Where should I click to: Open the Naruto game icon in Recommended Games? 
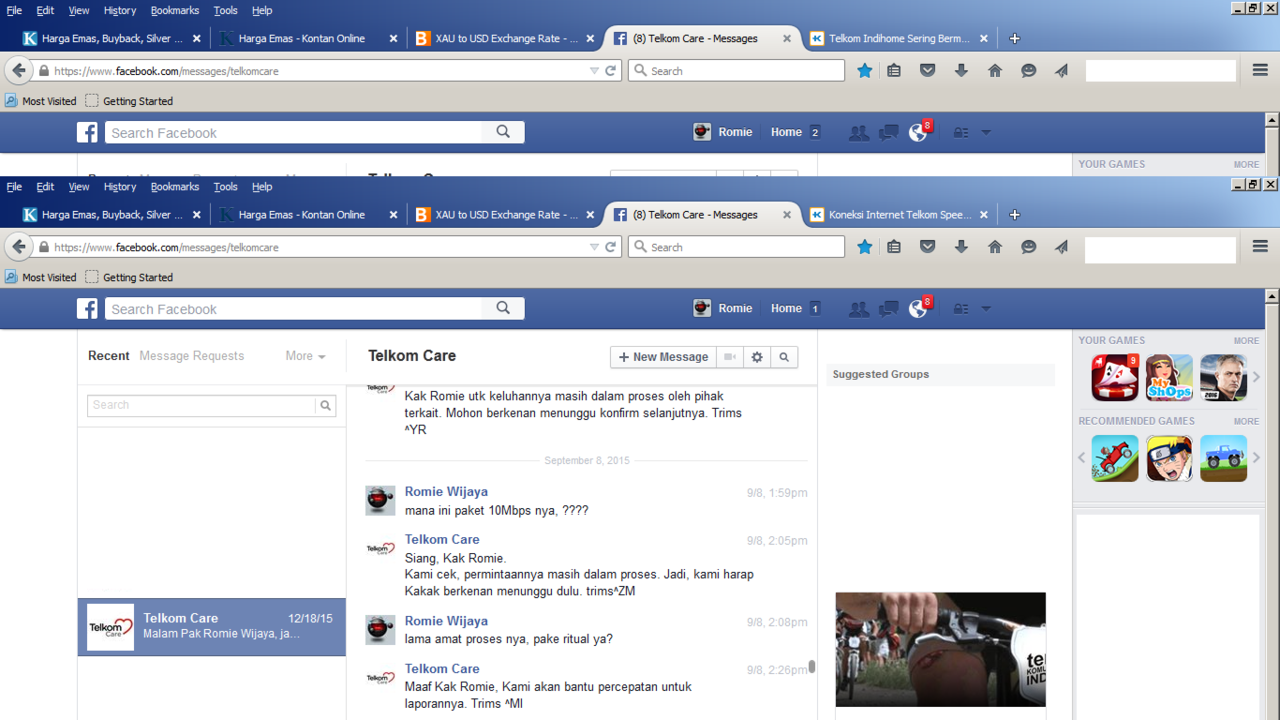pos(1170,458)
